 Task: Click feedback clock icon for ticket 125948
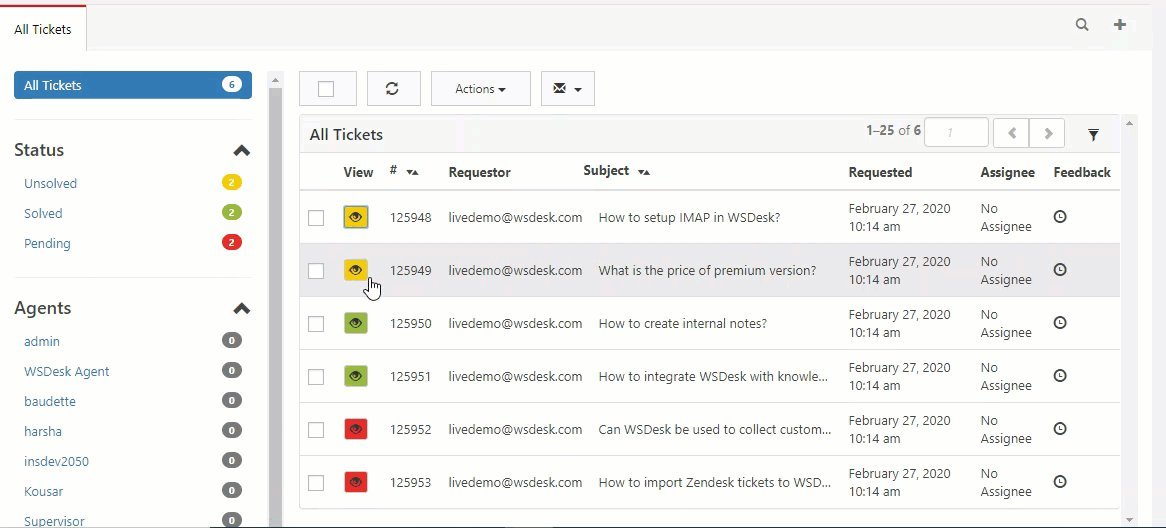tap(1060, 216)
